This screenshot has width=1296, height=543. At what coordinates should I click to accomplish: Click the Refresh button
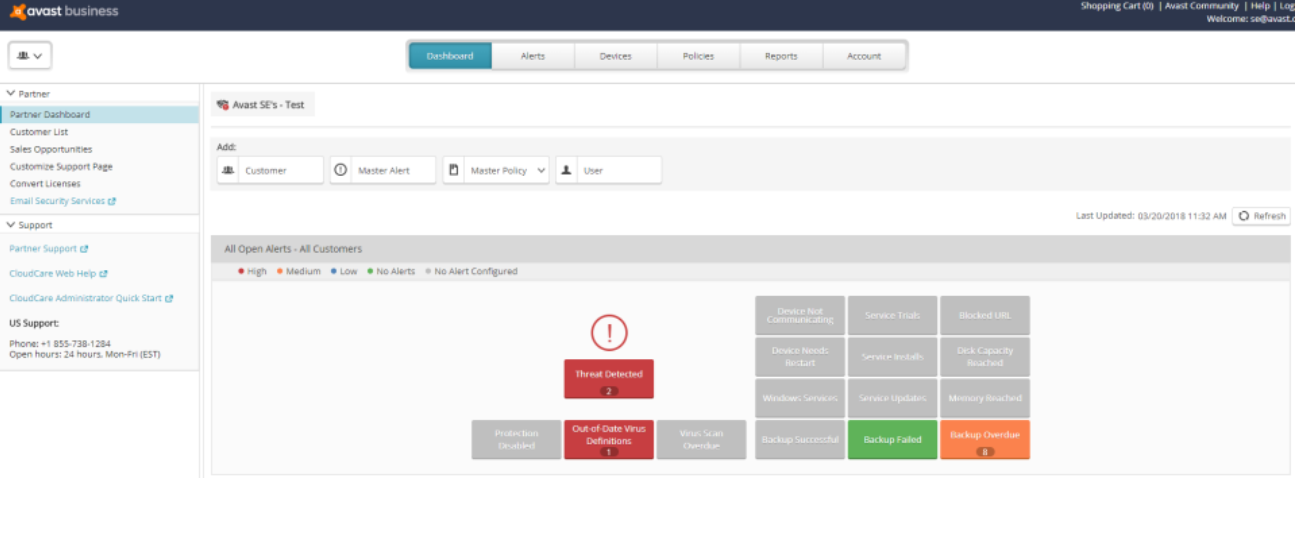[1261, 216]
